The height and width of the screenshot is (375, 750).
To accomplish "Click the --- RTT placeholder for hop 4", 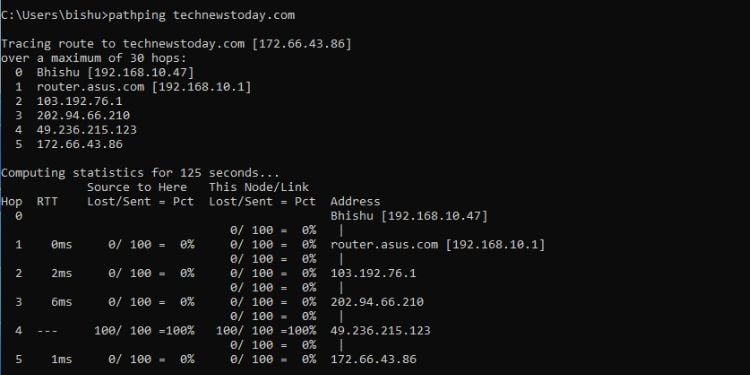I will click(47, 331).
